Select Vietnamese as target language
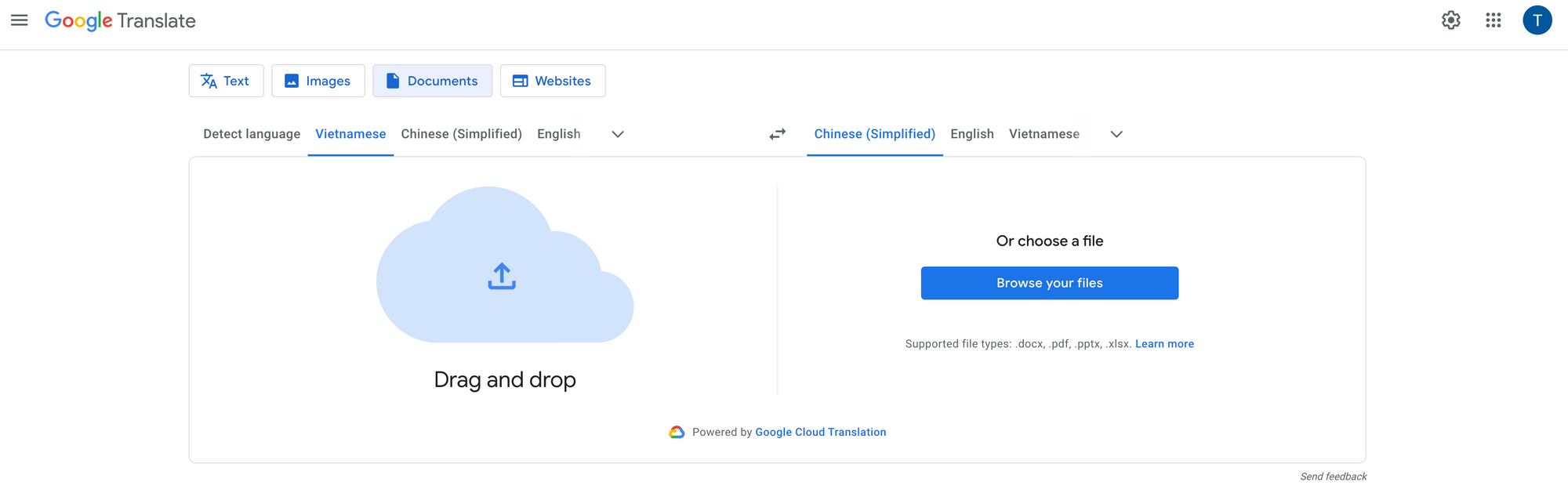Viewport: 1568px width, 500px height. (x=1044, y=134)
